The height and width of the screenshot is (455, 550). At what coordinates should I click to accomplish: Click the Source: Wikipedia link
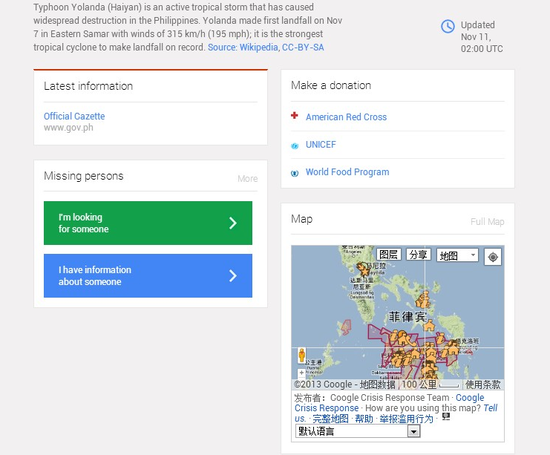243,47
